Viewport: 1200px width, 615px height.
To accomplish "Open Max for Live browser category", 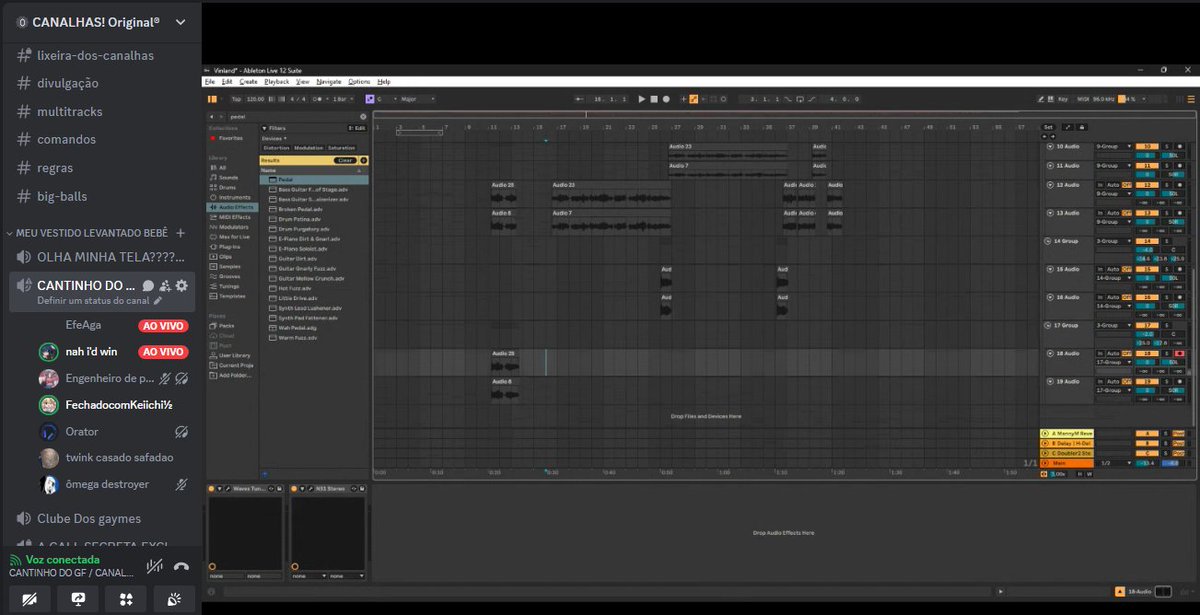I will click(233, 236).
